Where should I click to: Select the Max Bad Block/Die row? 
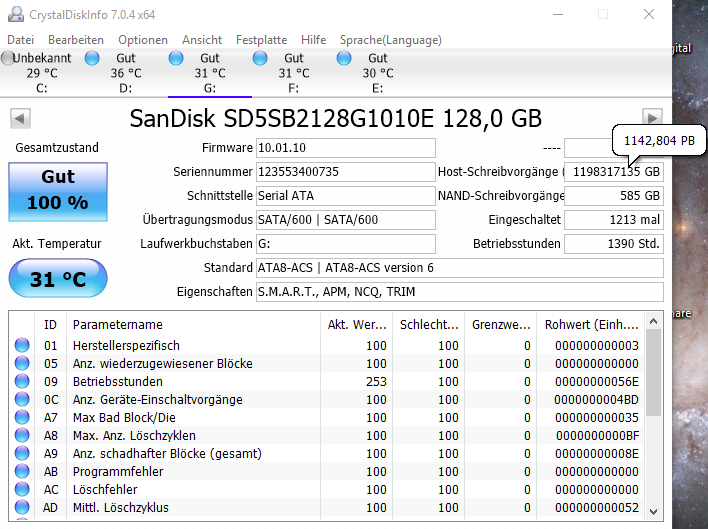pyautogui.click(x=327, y=418)
